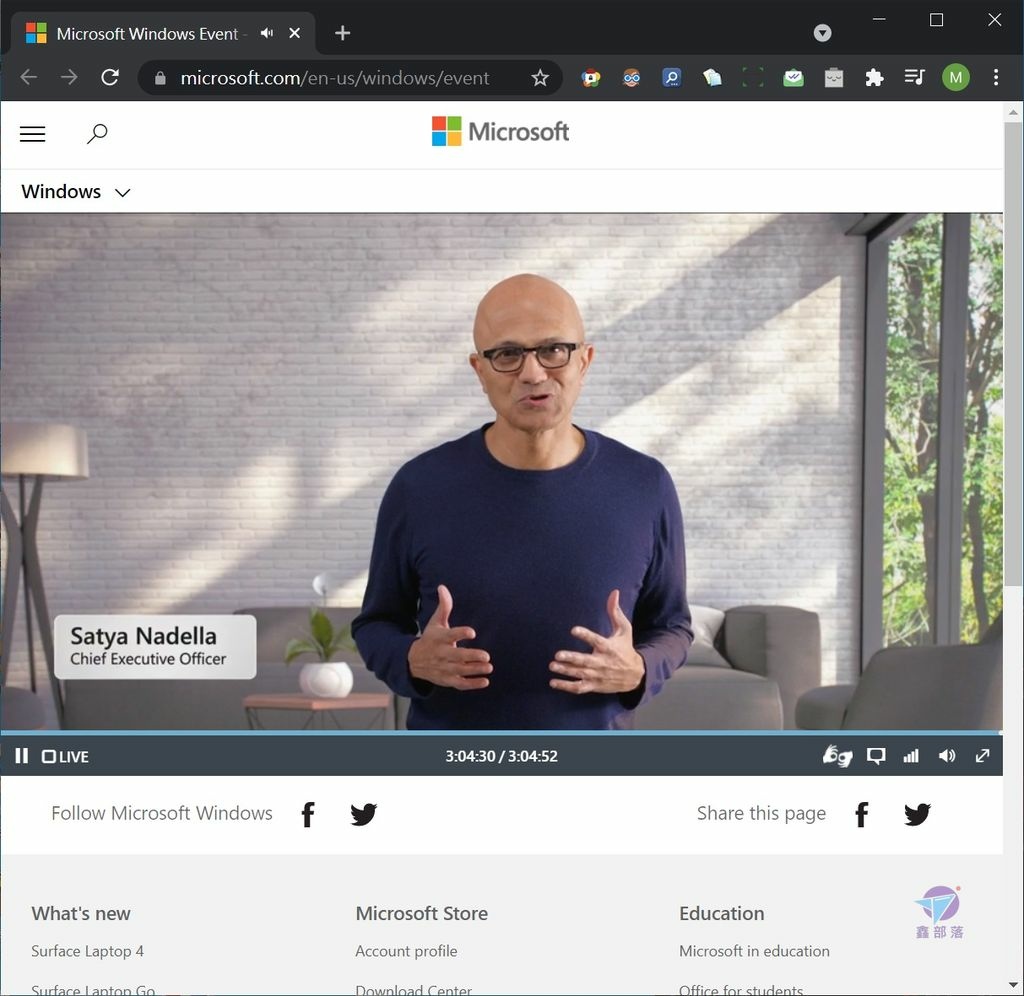Screen dimensions: 1024x996
Task: Mute the video player volume
Action: pyautogui.click(x=947, y=756)
